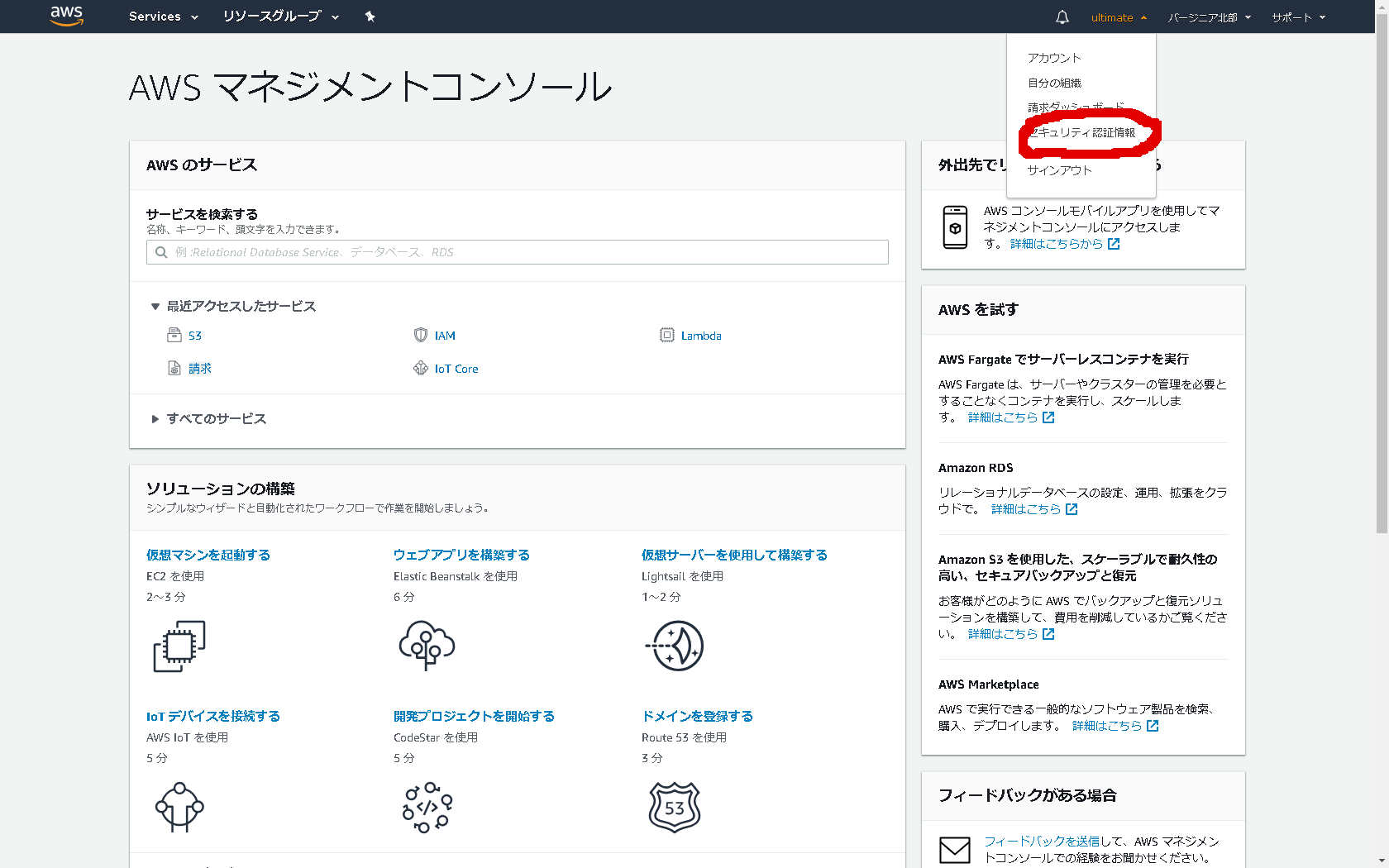Click the IAM shield icon

tap(421, 335)
